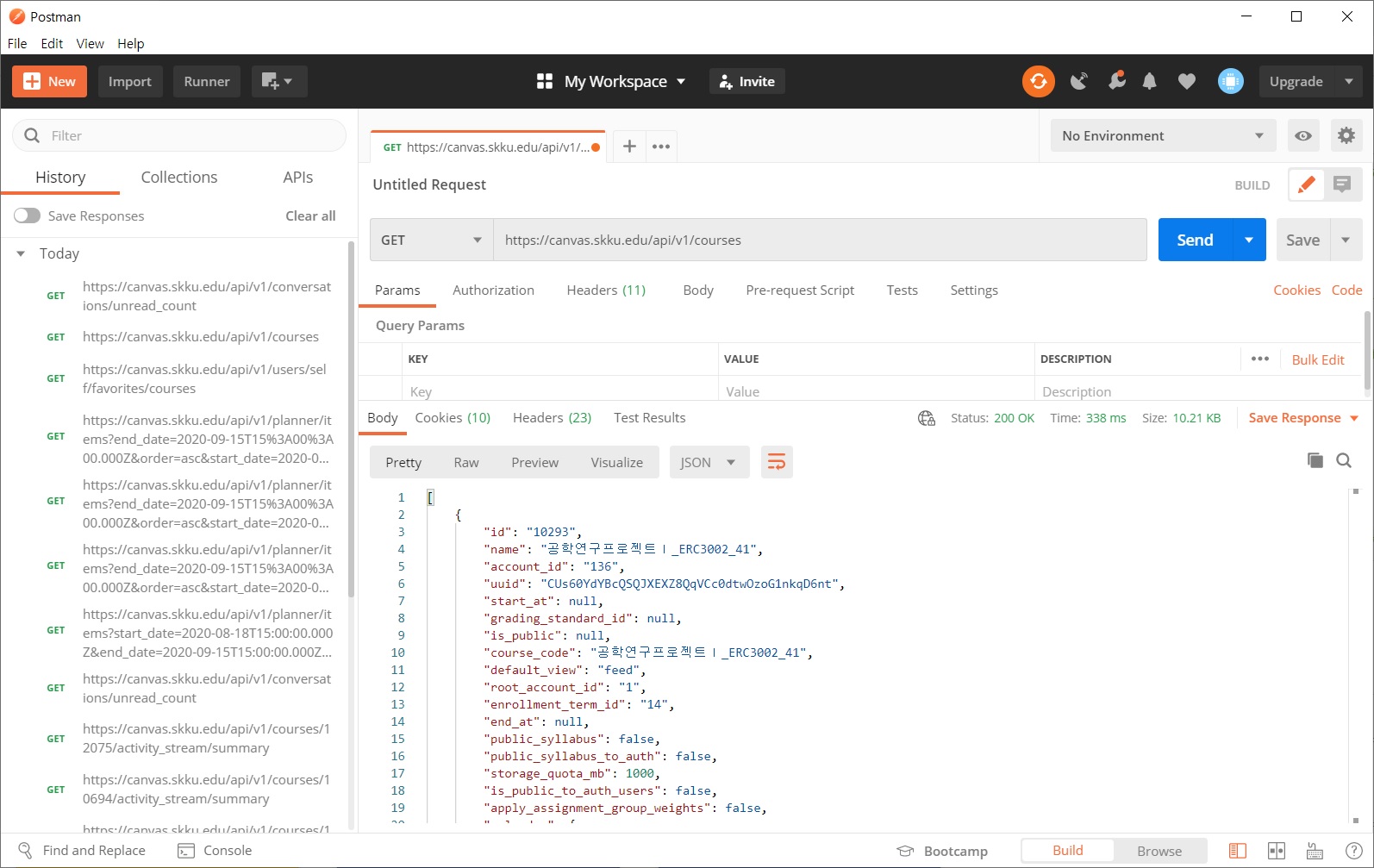Open keyboard shortcuts icon in status bar

[x=1315, y=851]
